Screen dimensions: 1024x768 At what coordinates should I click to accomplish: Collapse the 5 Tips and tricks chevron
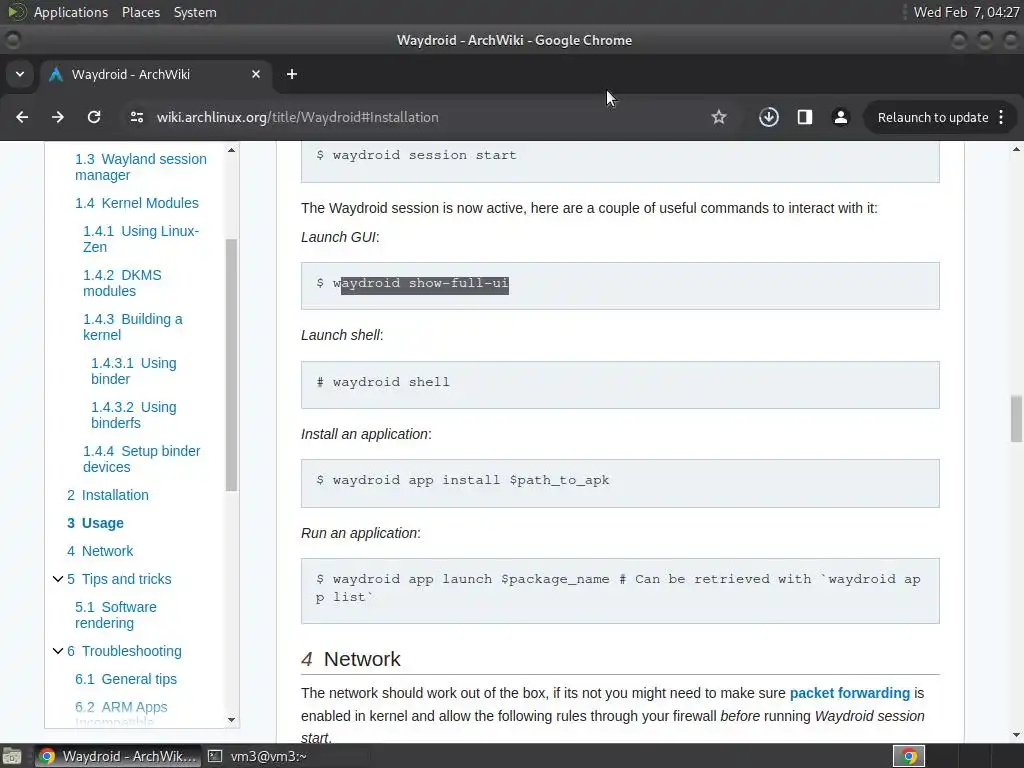pyautogui.click(x=57, y=579)
